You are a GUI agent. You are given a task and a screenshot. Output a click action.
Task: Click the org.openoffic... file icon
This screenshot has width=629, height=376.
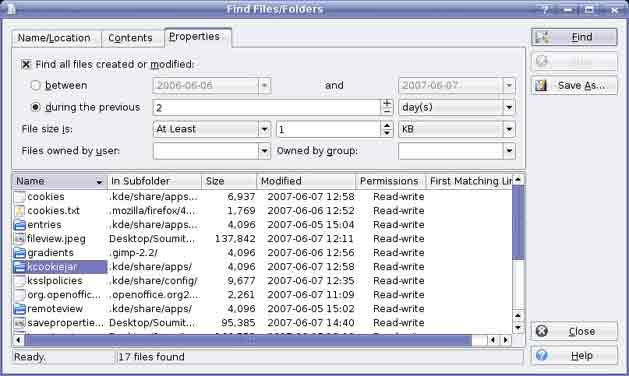coord(19,295)
